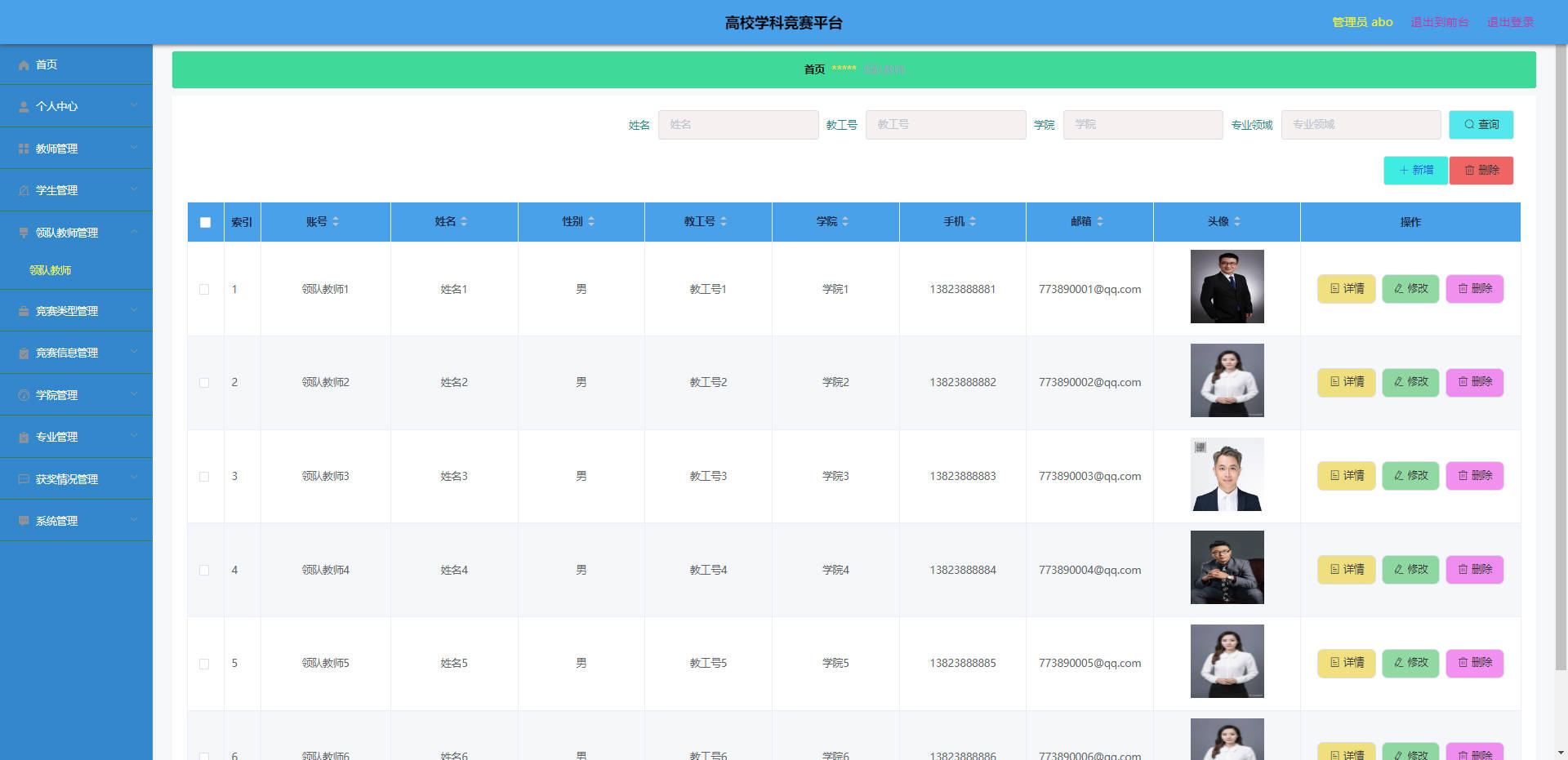
Task: Toggle the select-all checkbox in table header
Action: 205,222
